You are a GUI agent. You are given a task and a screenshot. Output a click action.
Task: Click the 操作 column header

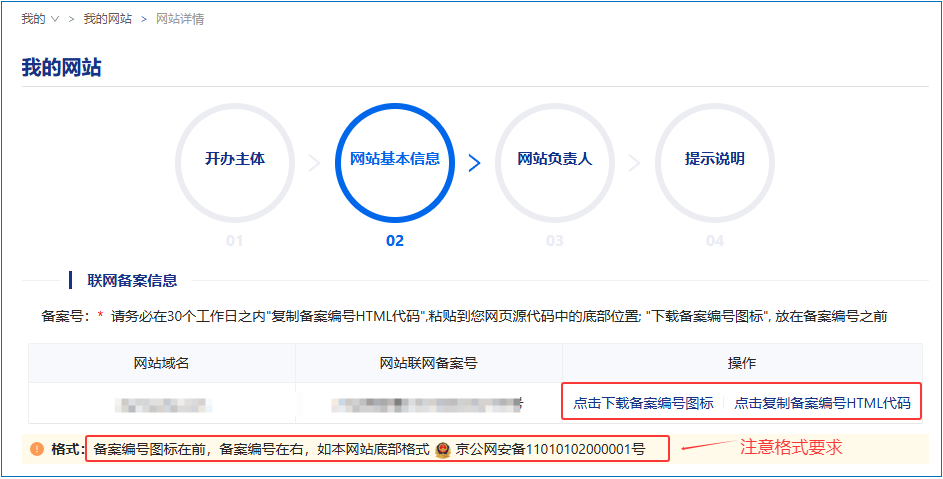click(x=741, y=363)
